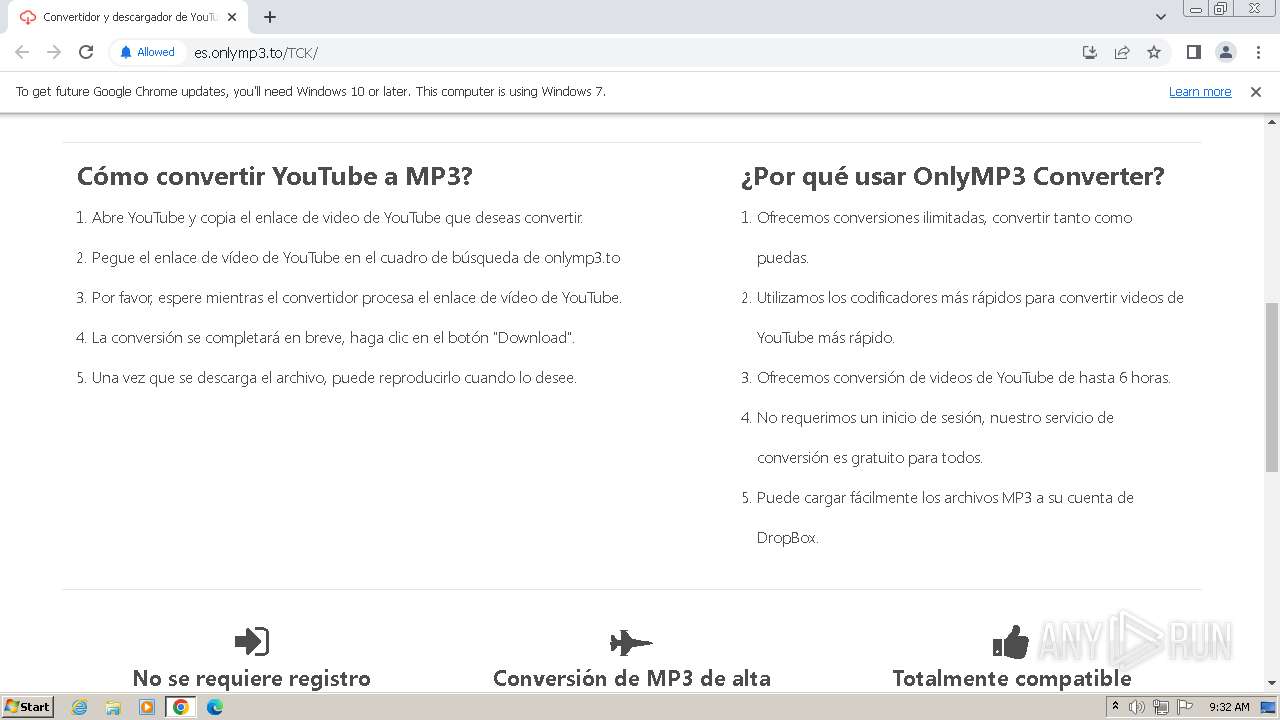Click text 'Ofrecemos conversión de videos de YouTube'
The height and width of the screenshot is (720, 1280).
pyautogui.click(x=963, y=377)
